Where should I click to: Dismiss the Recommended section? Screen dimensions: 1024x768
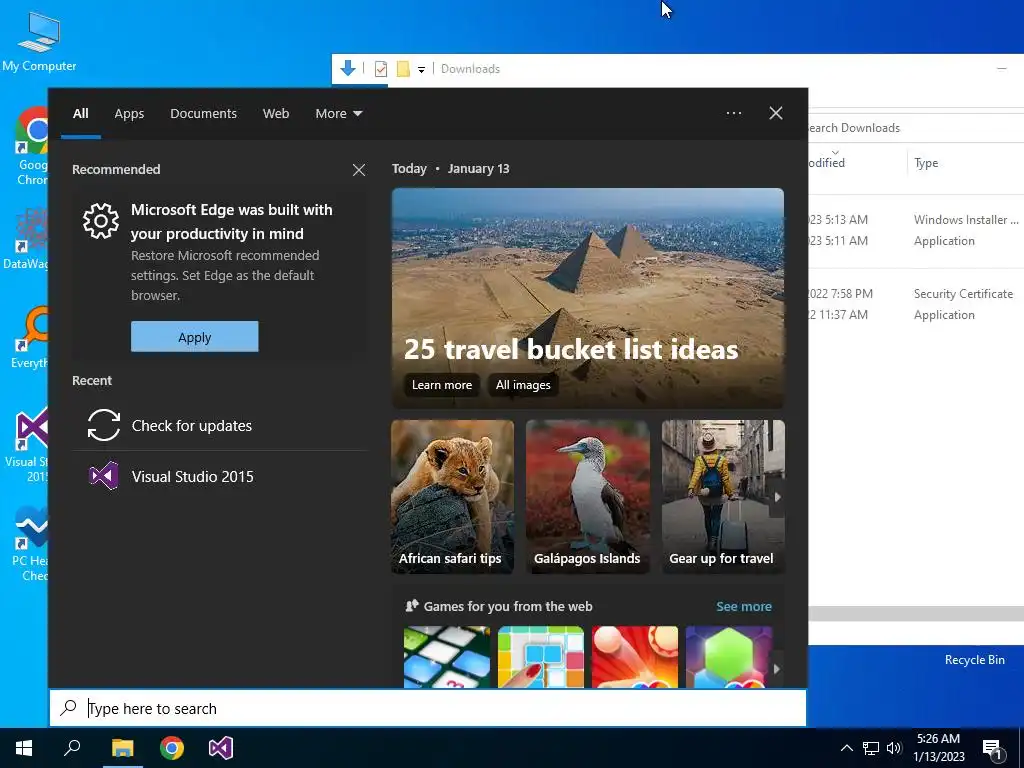tap(359, 170)
